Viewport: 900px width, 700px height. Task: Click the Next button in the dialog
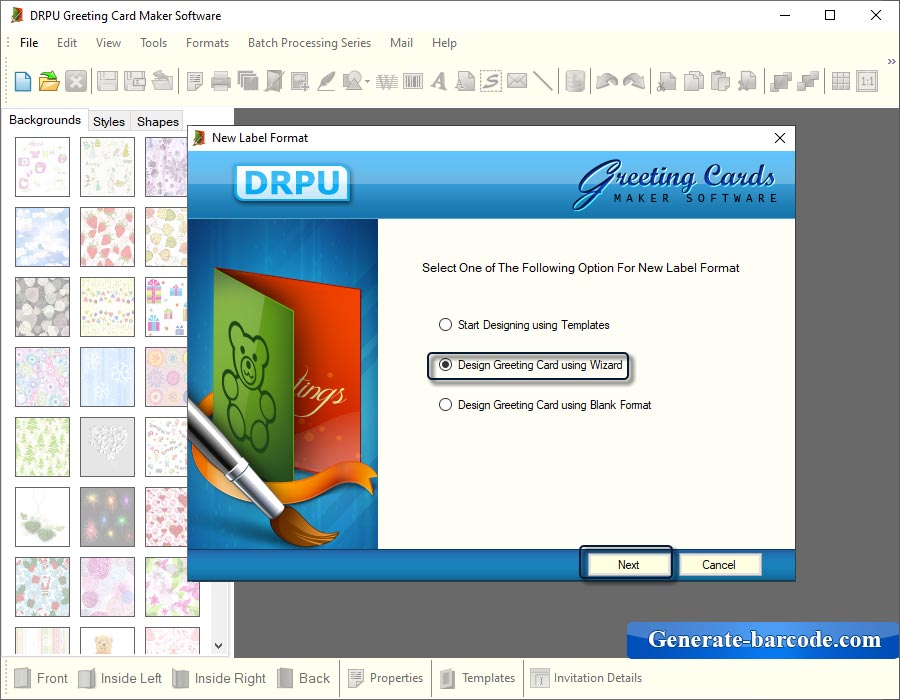coord(628,565)
